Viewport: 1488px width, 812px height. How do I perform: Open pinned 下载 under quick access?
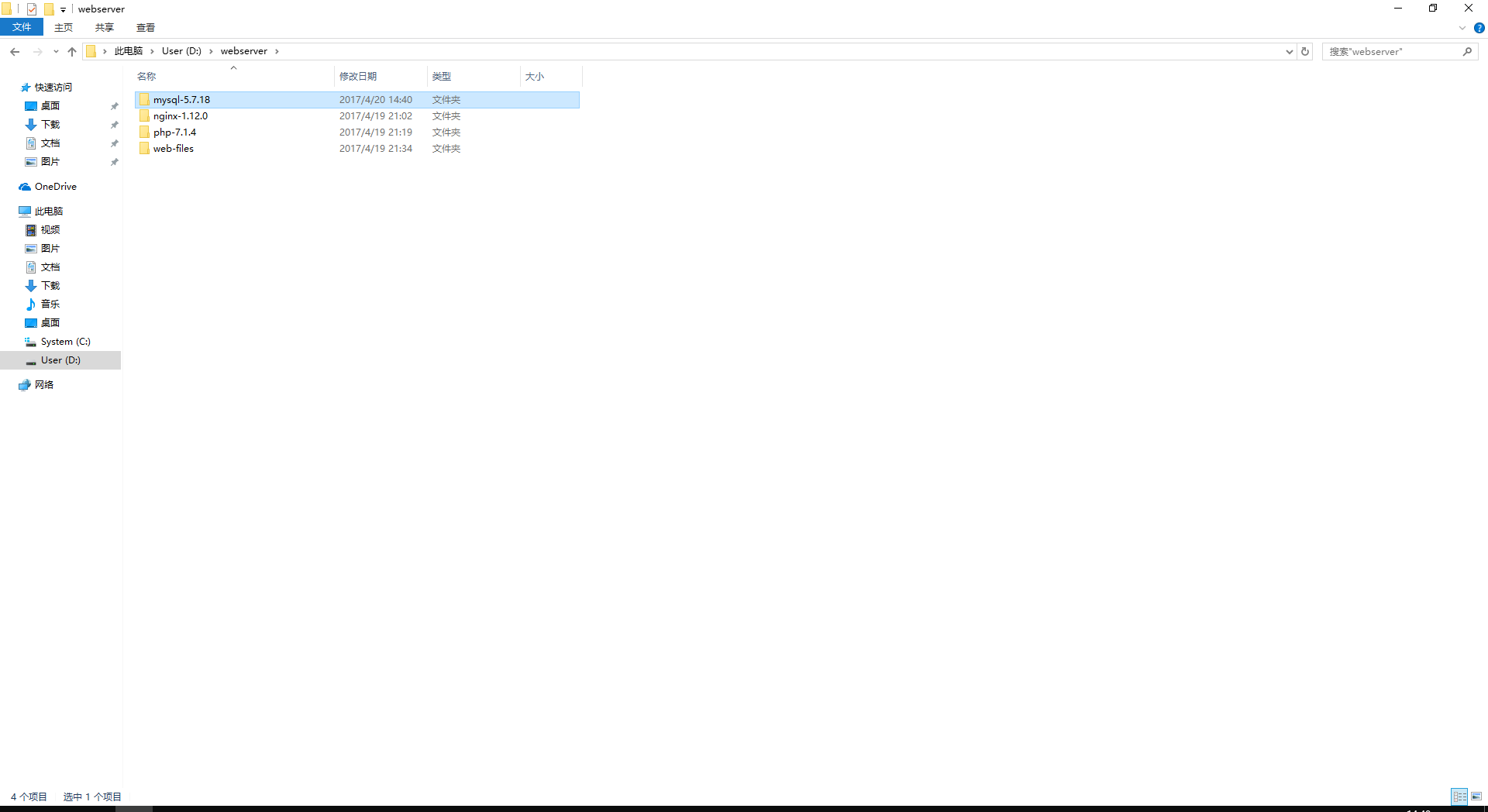point(50,125)
